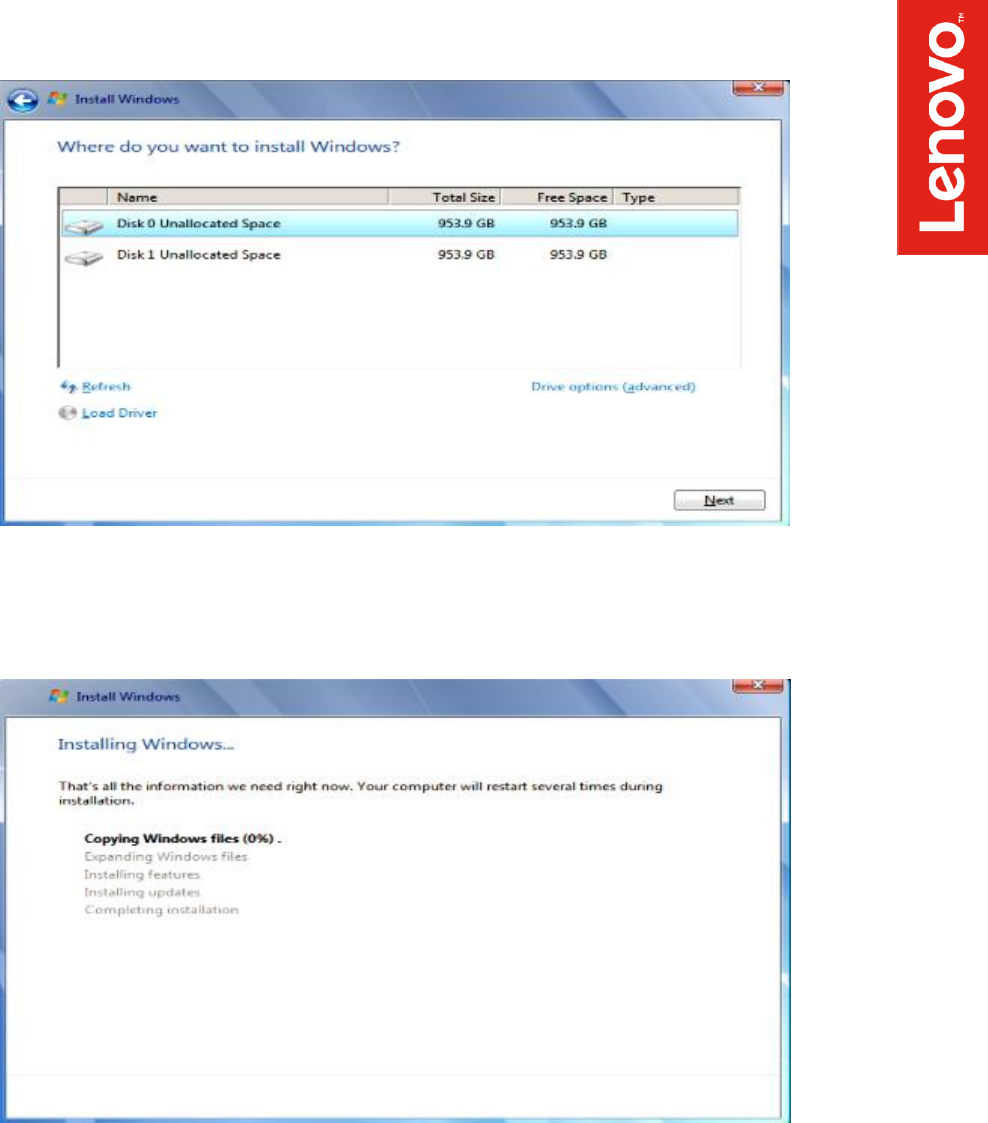Click 'Installing features' step text
Image resolution: width=988 pixels, height=1123 pixels.
142,874
